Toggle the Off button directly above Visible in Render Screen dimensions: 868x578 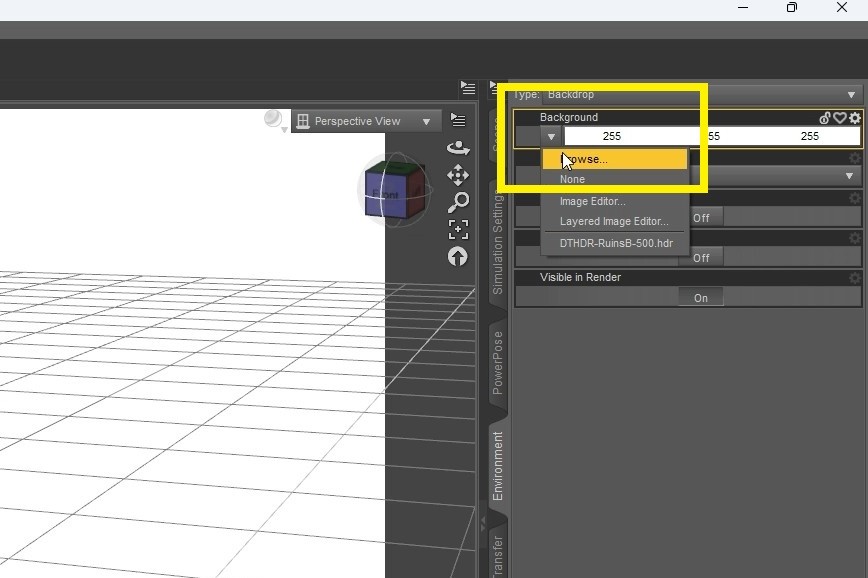click(701, 258)
